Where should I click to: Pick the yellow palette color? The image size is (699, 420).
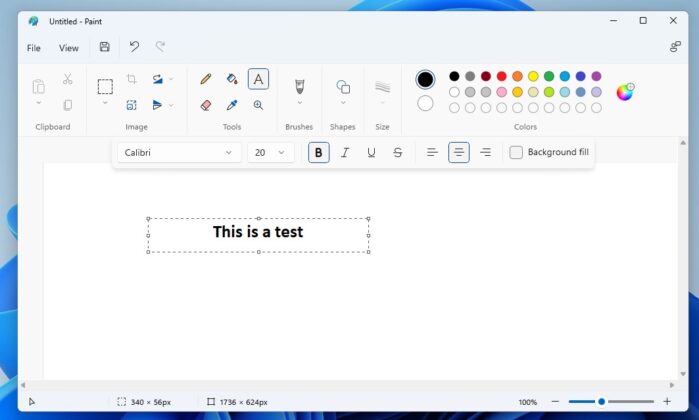point(533,76)
